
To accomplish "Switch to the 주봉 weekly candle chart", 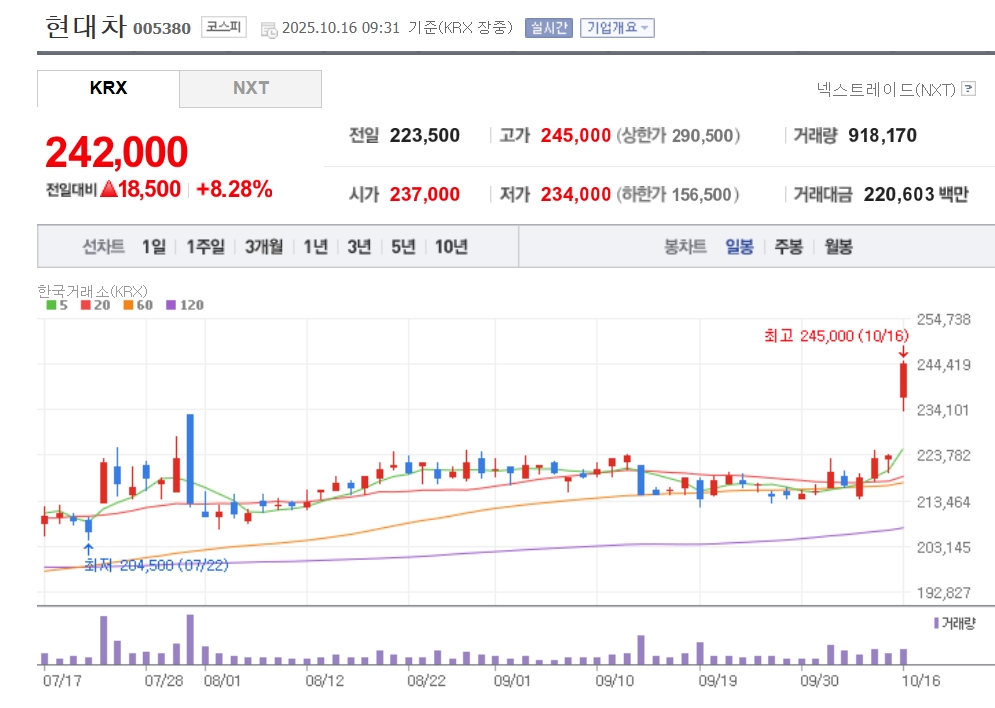I will (789, 246).
